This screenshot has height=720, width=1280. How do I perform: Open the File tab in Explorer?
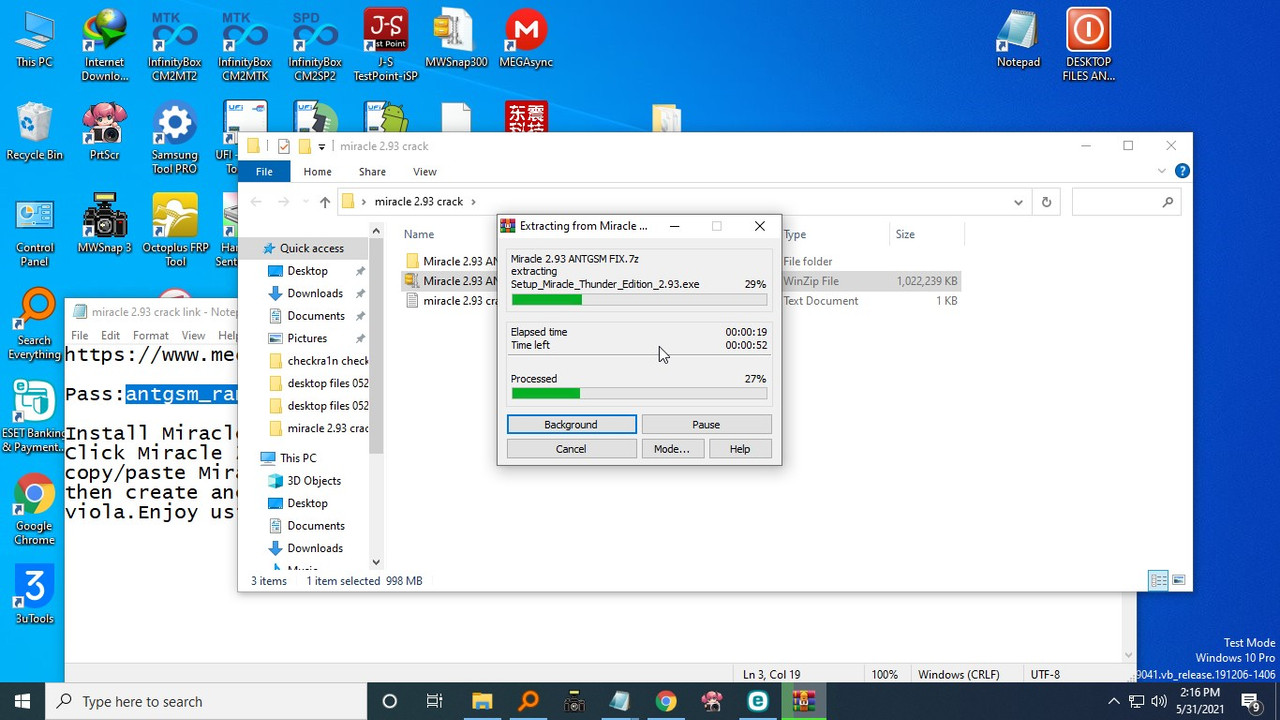264,172
